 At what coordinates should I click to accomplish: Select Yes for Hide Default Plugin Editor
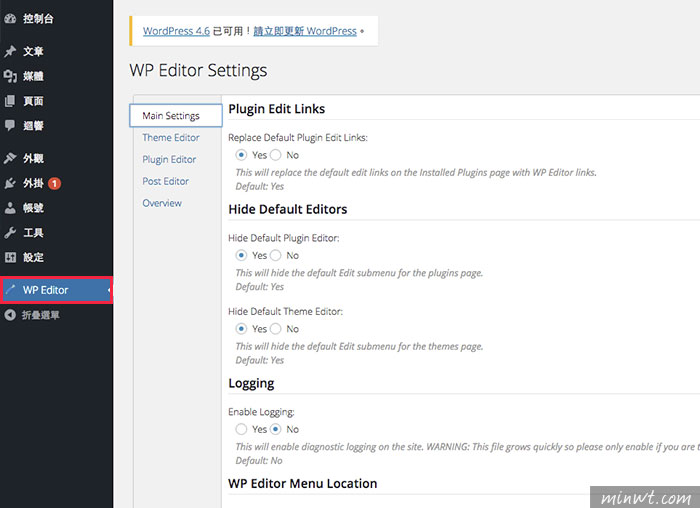click(241, 255)
